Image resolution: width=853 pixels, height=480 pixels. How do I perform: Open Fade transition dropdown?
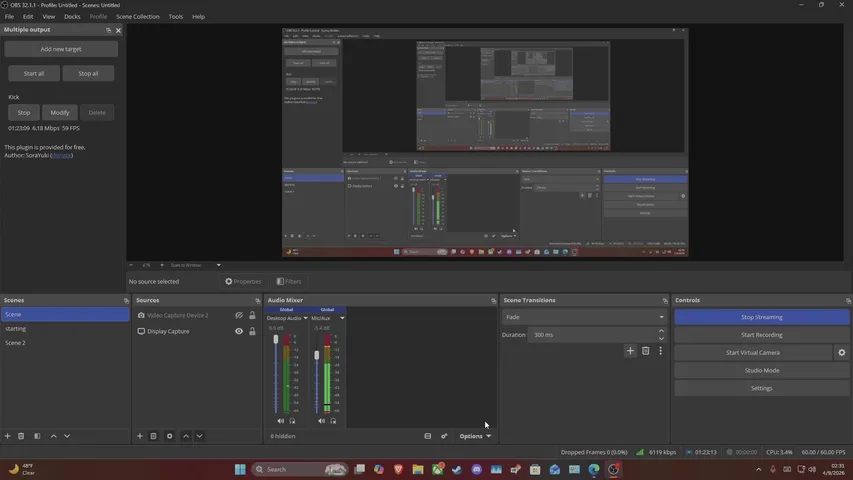tap(585, 317)
